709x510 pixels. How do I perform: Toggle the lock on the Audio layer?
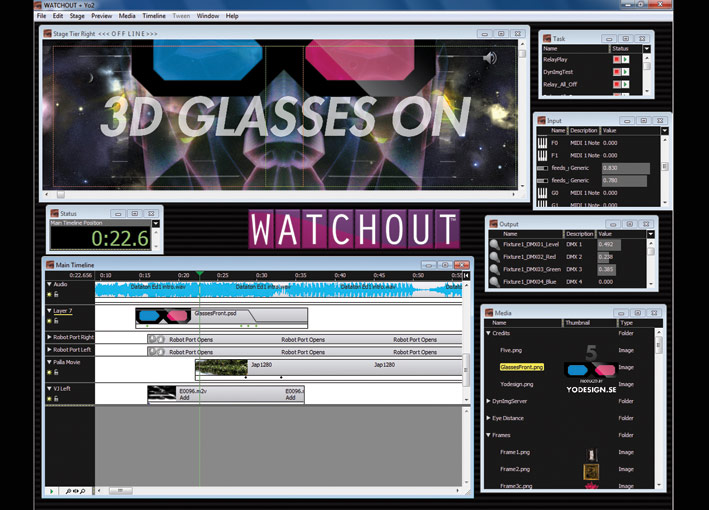(x=56, y=295)
